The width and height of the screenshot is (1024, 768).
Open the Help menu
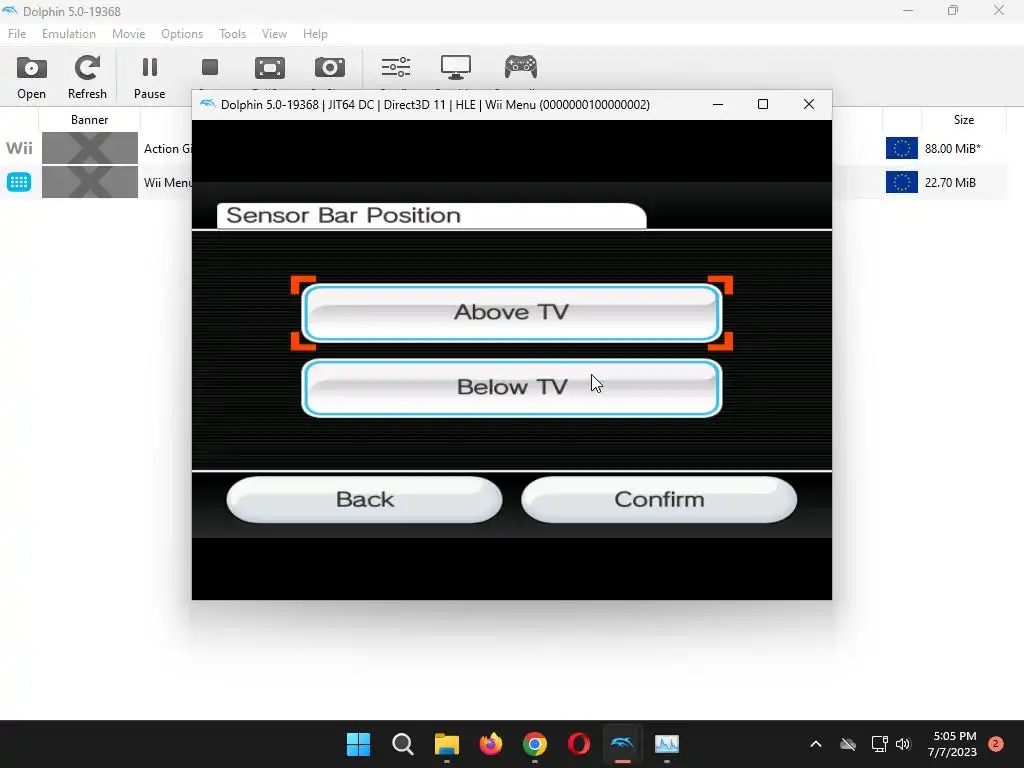315,34
